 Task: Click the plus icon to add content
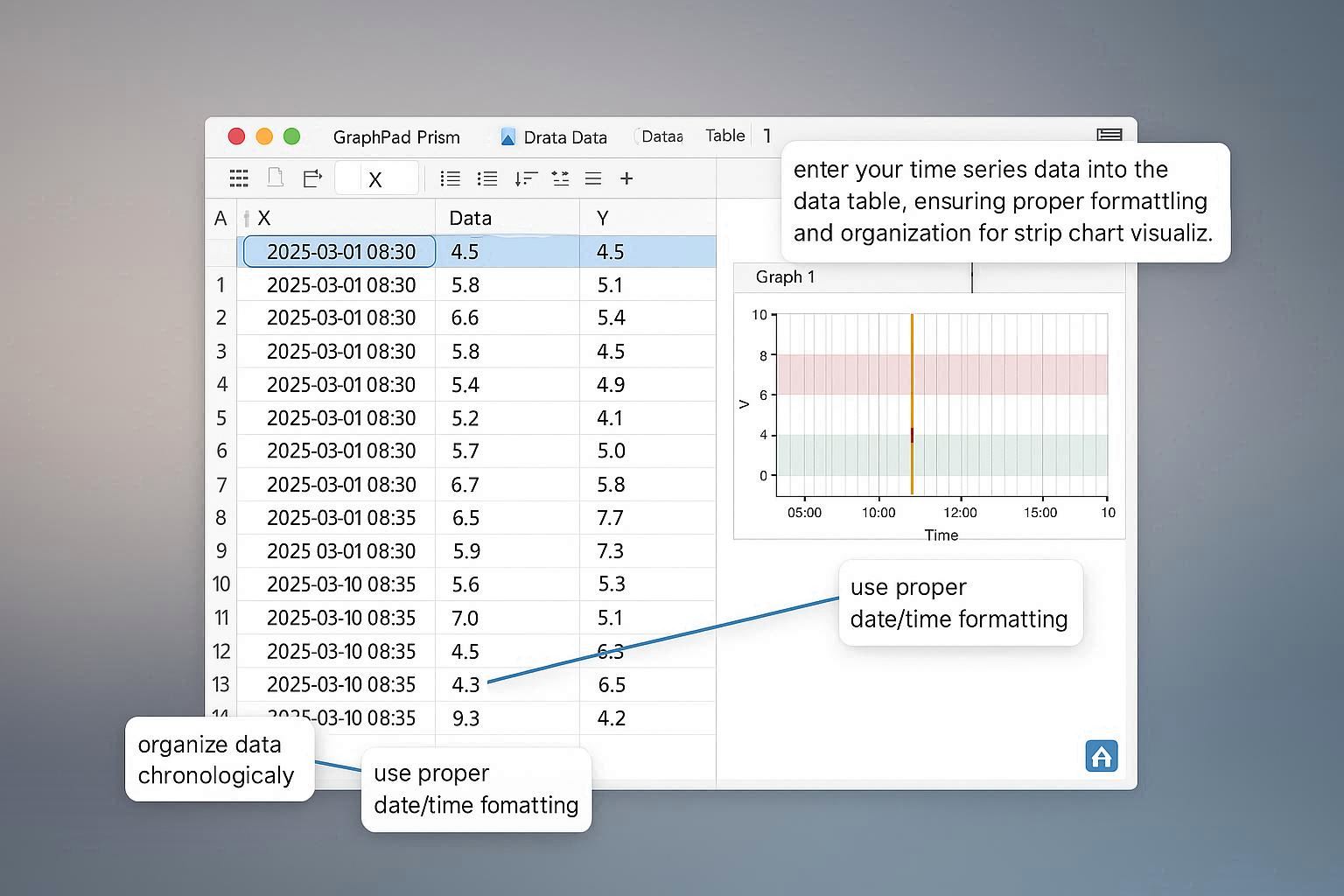pos(626,178)
